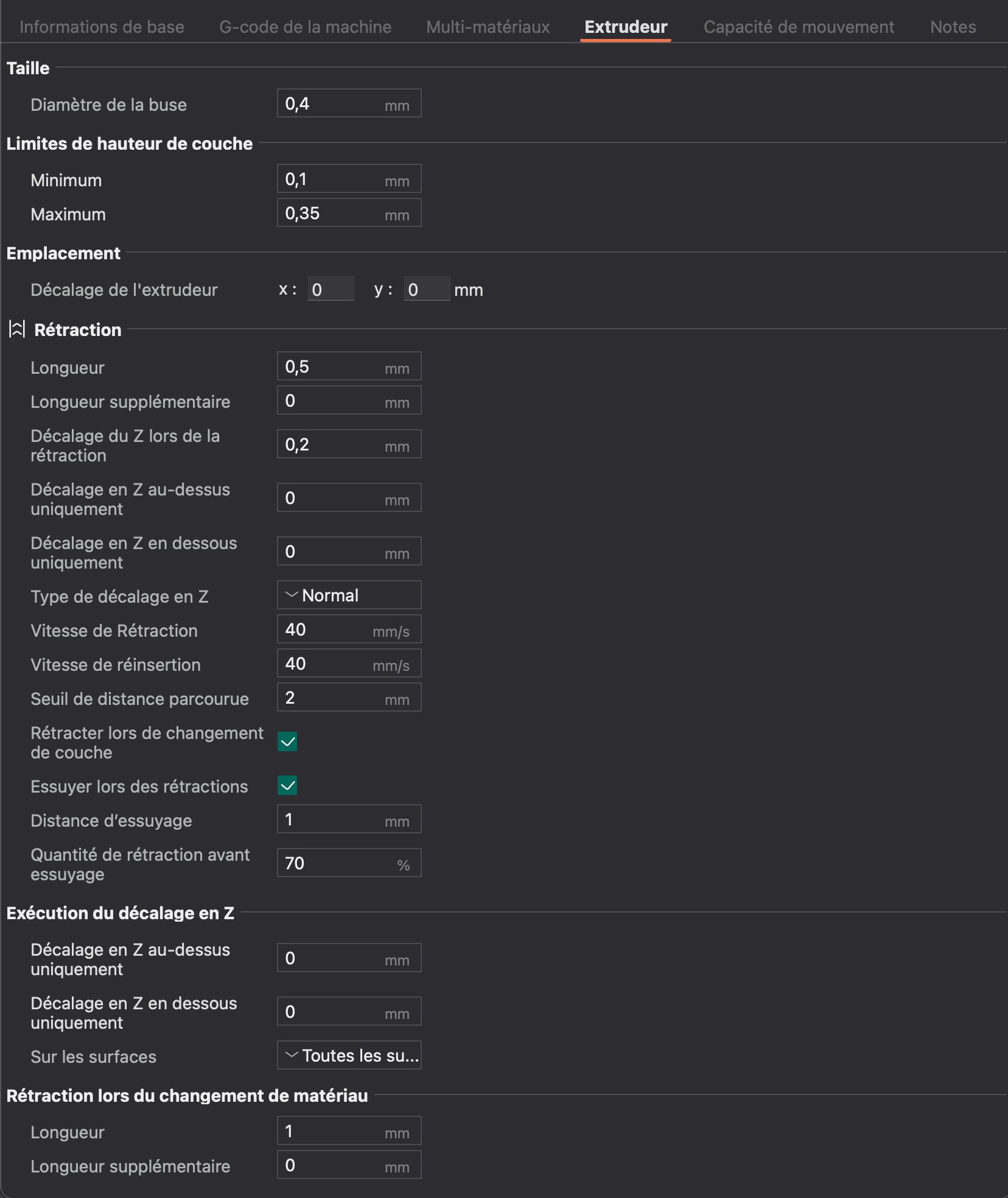
Task: Expand the Sur les surfaces dropdown
Action: 349,1055
